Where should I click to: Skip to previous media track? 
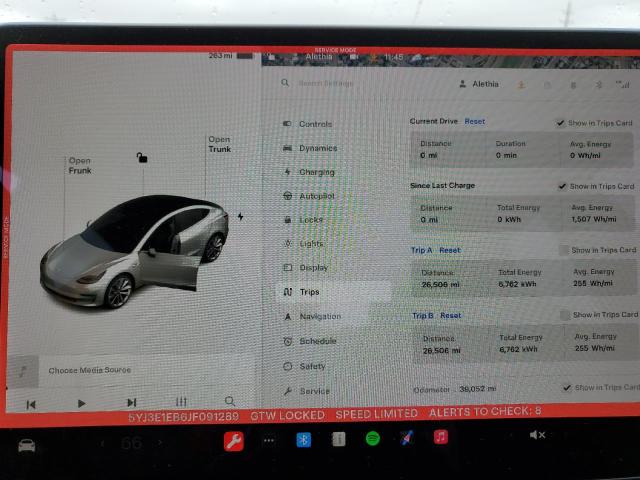point(31,404)
